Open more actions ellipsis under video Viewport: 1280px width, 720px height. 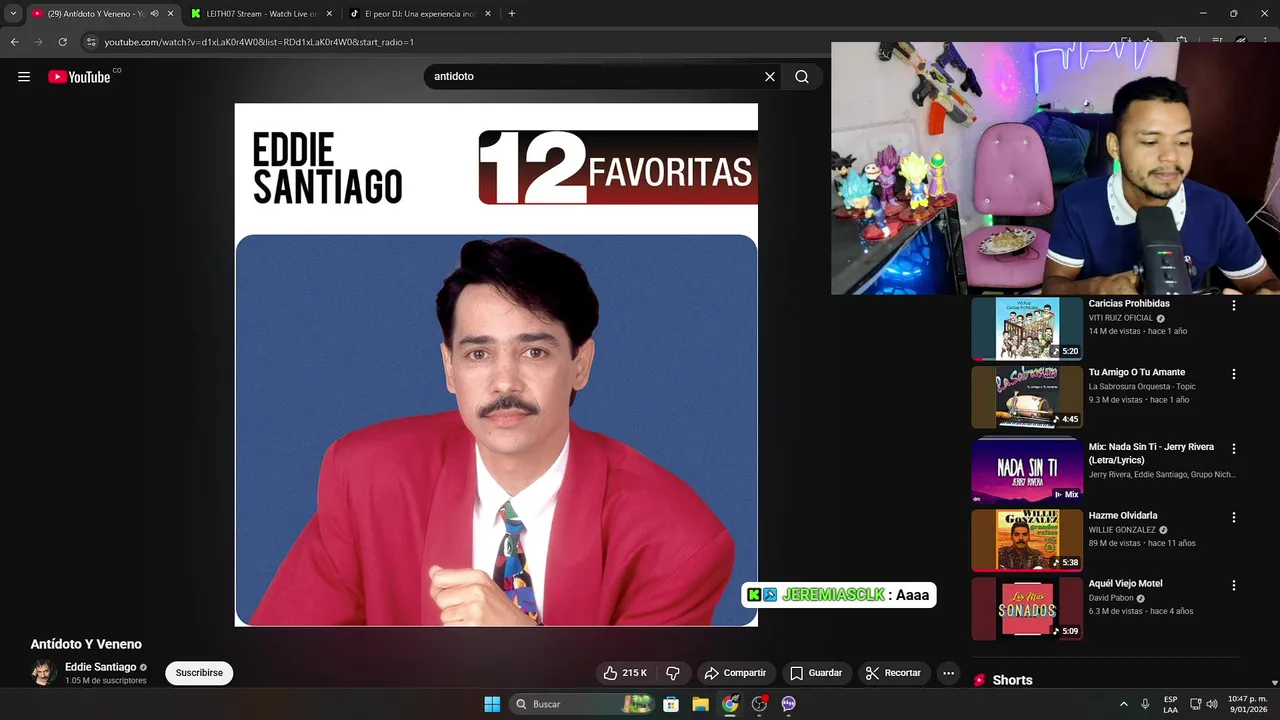tap(949, 673)
